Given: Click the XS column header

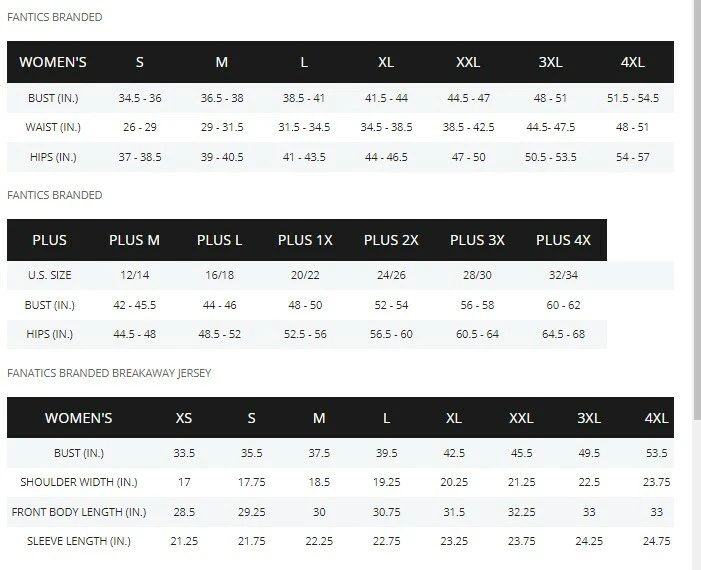Looking at the screenshot, I should coord(184,418).
